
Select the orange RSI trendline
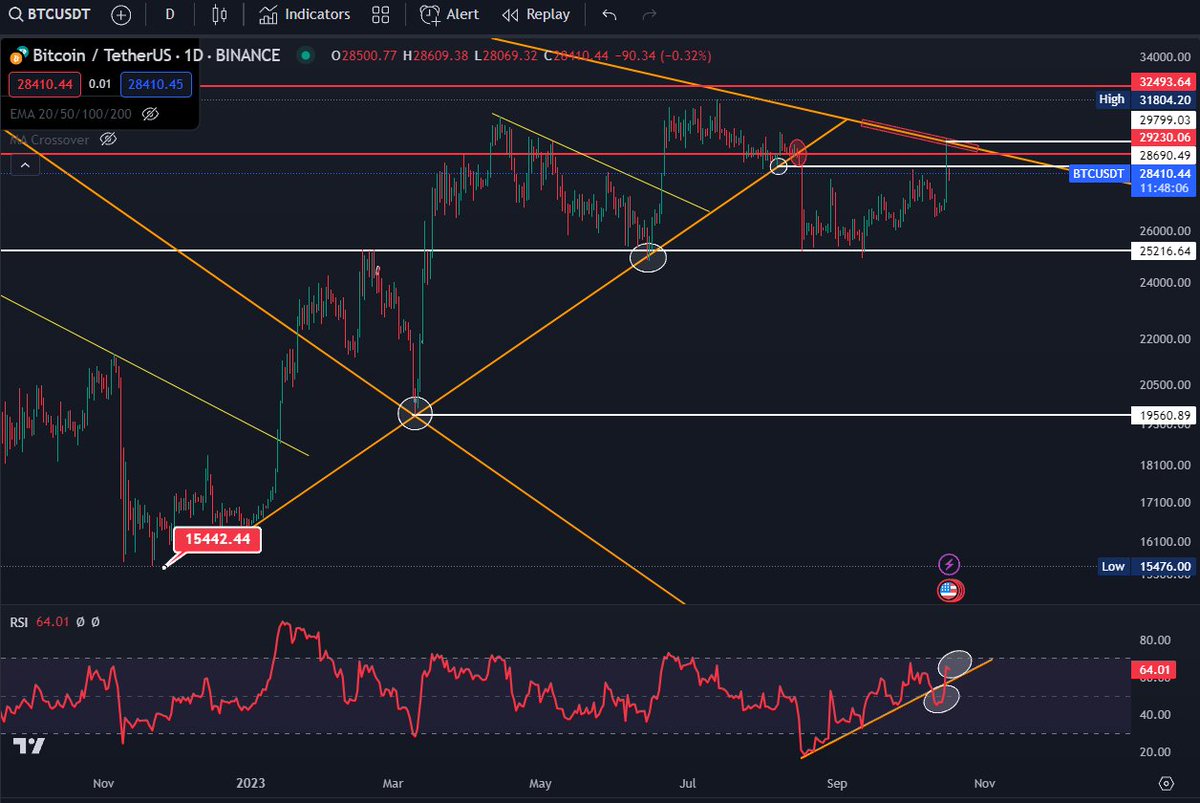[x=897, y=708]
